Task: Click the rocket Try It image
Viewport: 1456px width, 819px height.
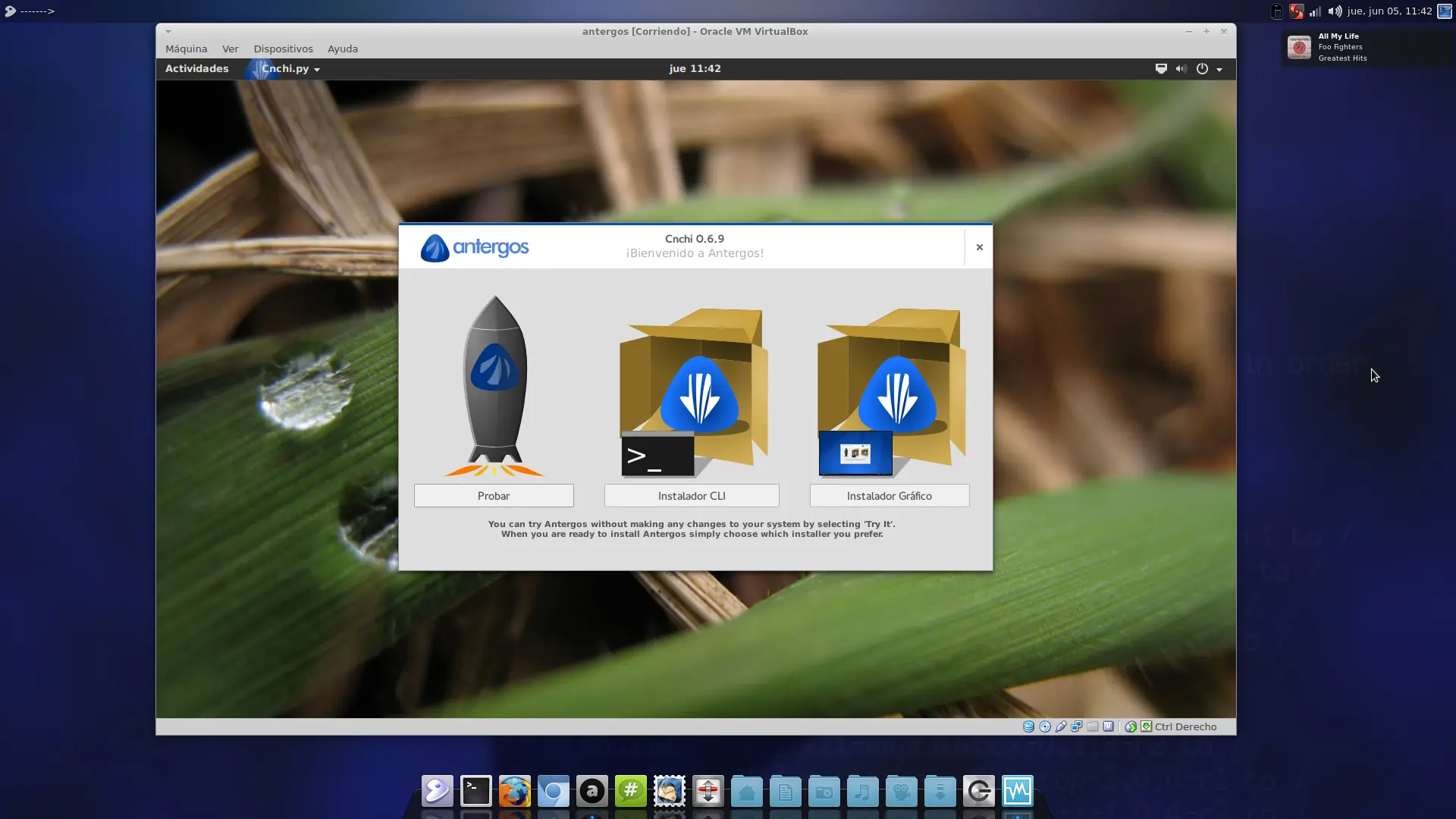Action: click(494, 386)
